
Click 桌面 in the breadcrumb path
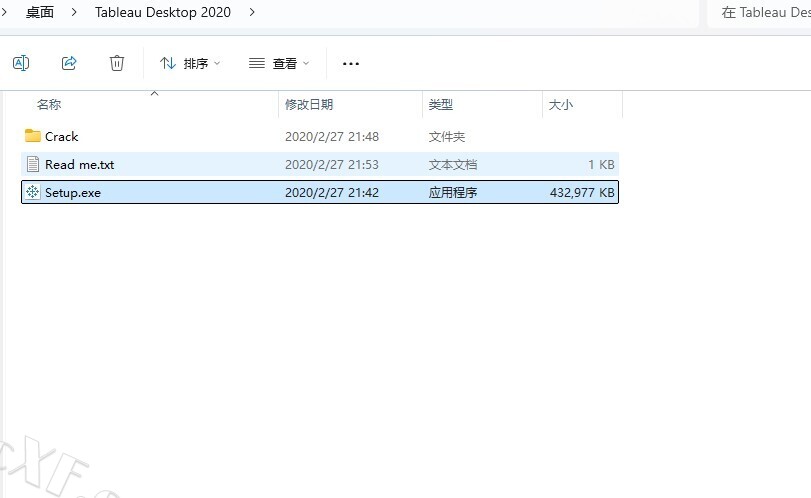pyautogui.click(x=40, y=12)
